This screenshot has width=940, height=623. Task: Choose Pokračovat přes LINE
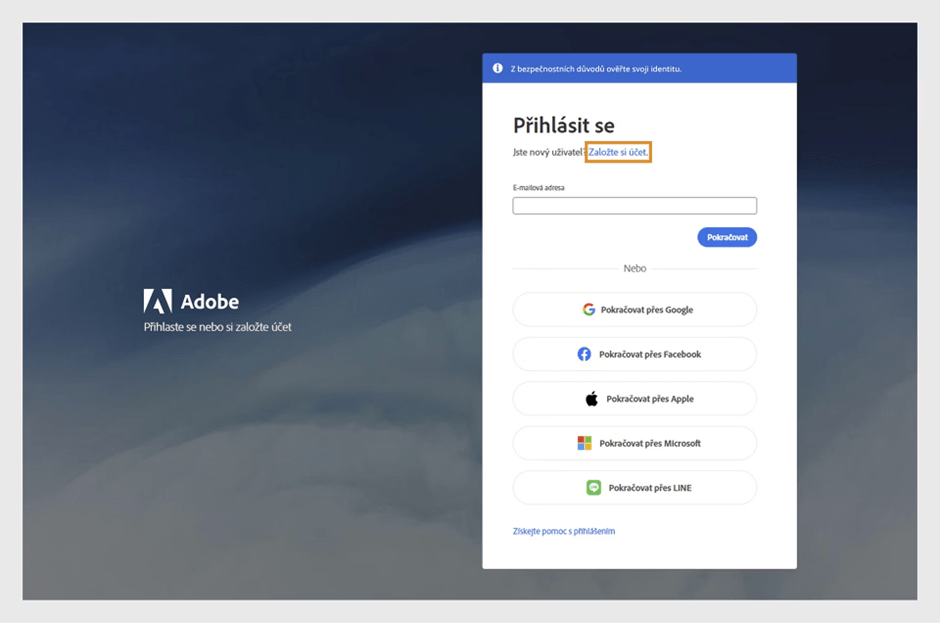point(634,487)
